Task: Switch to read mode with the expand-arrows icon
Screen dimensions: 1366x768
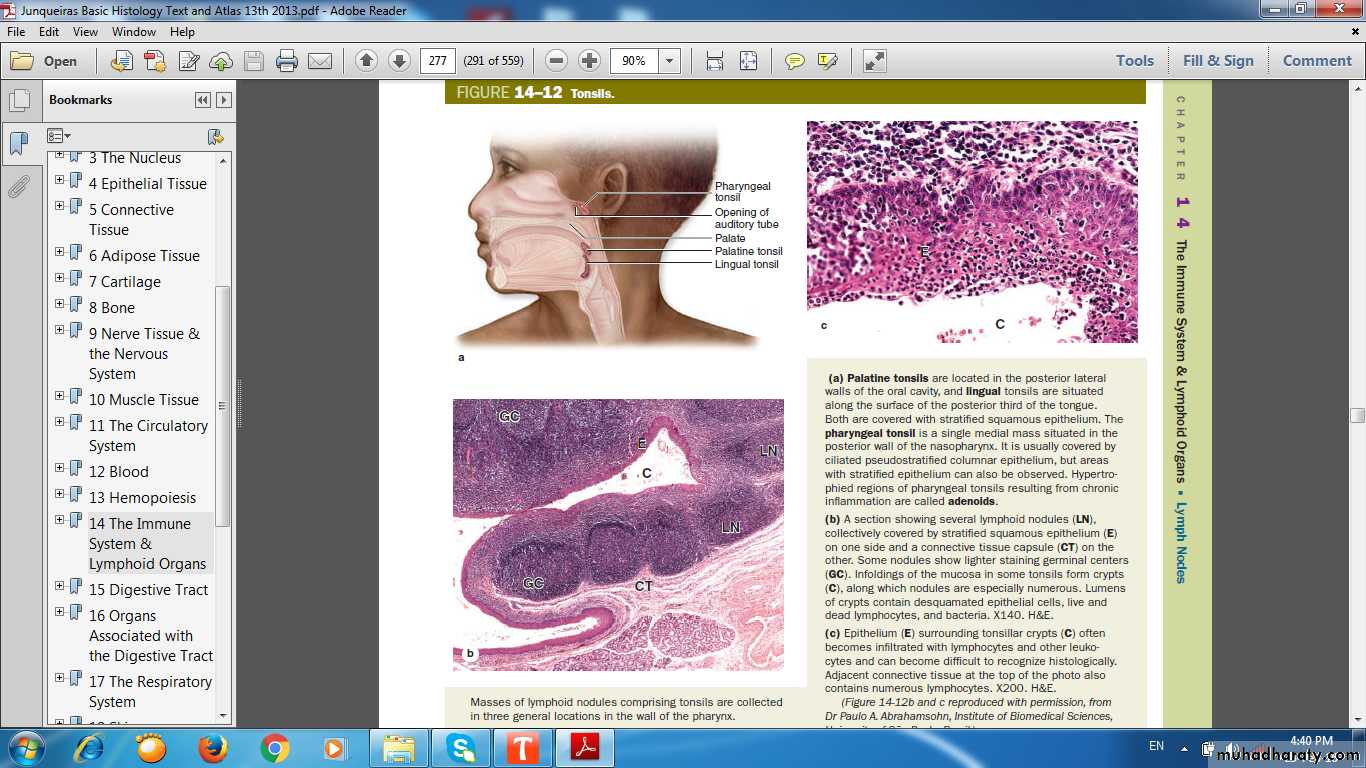Action: pos(874,61)
